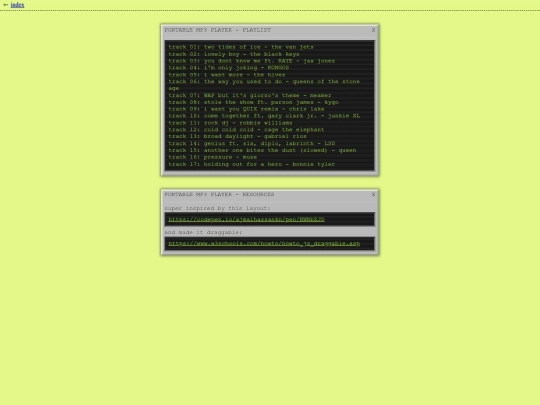Select track 13 broad daylight
Image resolution: width=540 pixels, height=405 pixels.
[x=238, y=136]
